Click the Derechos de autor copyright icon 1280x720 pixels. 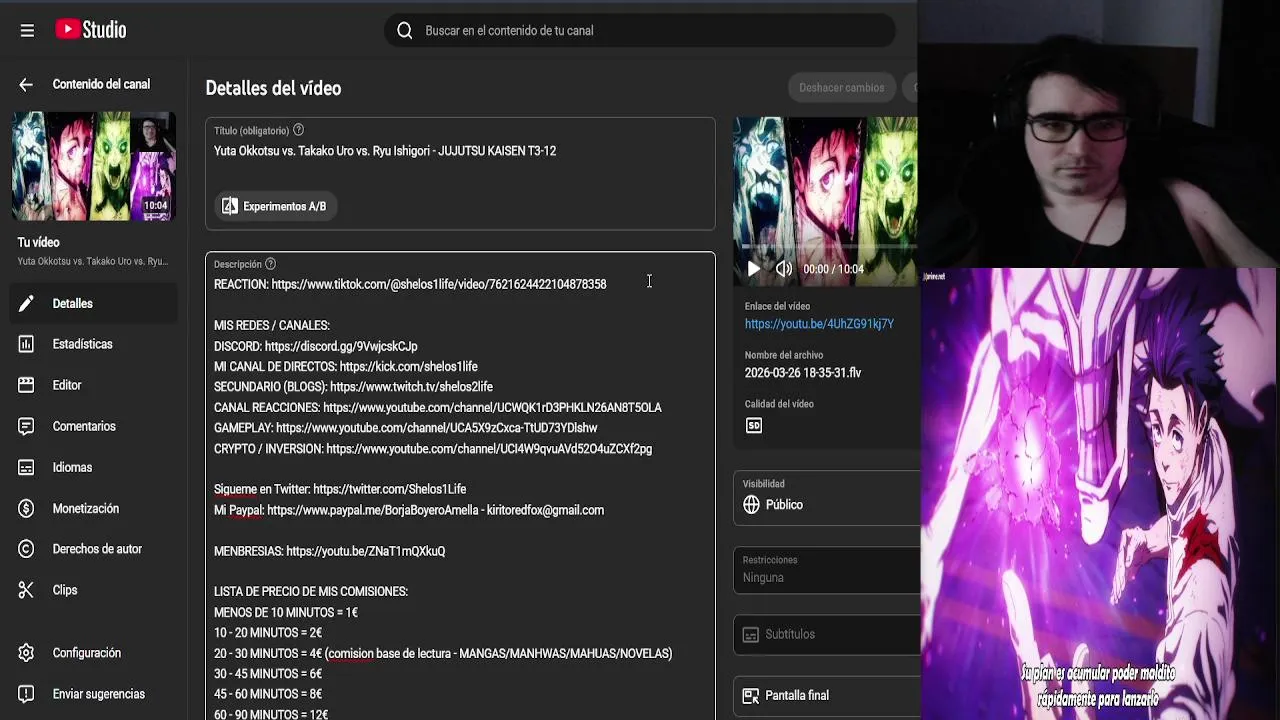pos(26,549)
